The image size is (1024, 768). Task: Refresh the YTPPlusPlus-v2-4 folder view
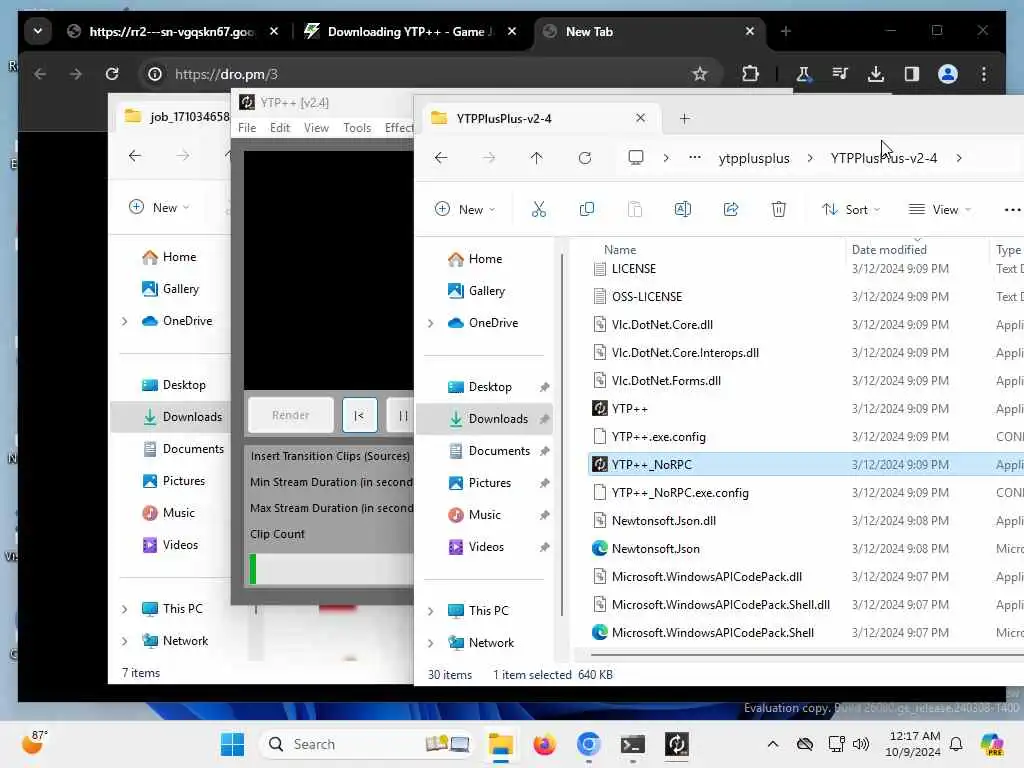tap(584, 158)
